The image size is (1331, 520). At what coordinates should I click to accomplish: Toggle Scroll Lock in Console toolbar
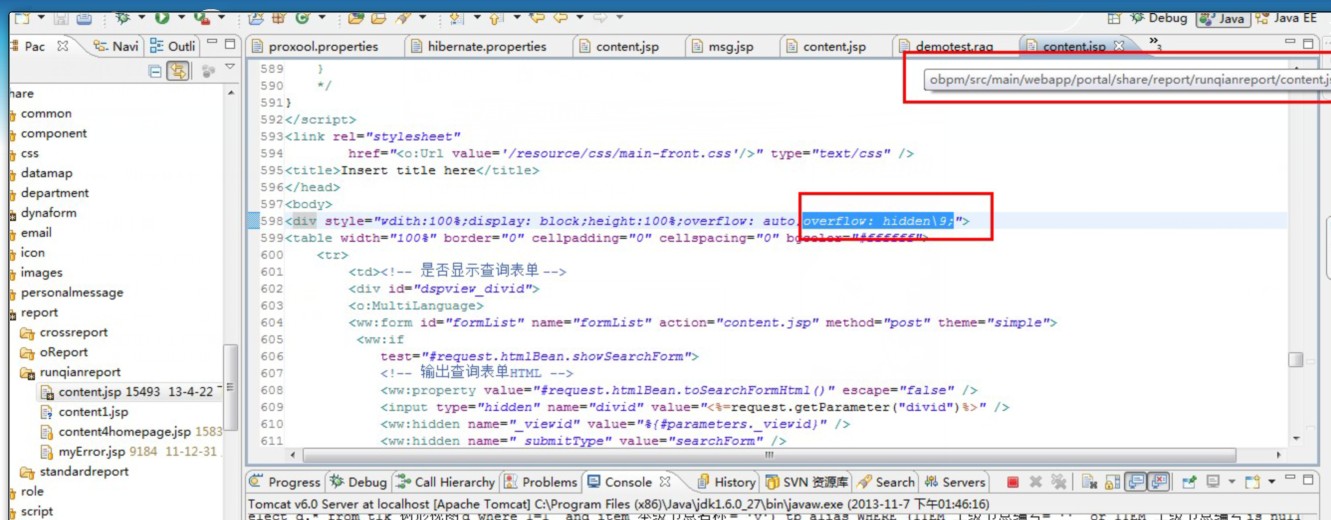[1112, 482]
